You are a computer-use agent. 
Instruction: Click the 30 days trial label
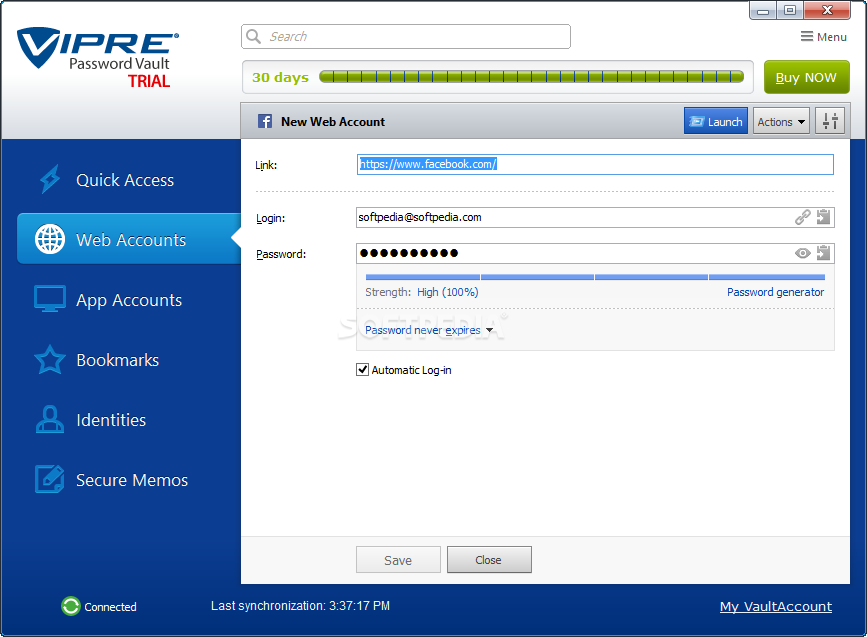pos(280,77)
